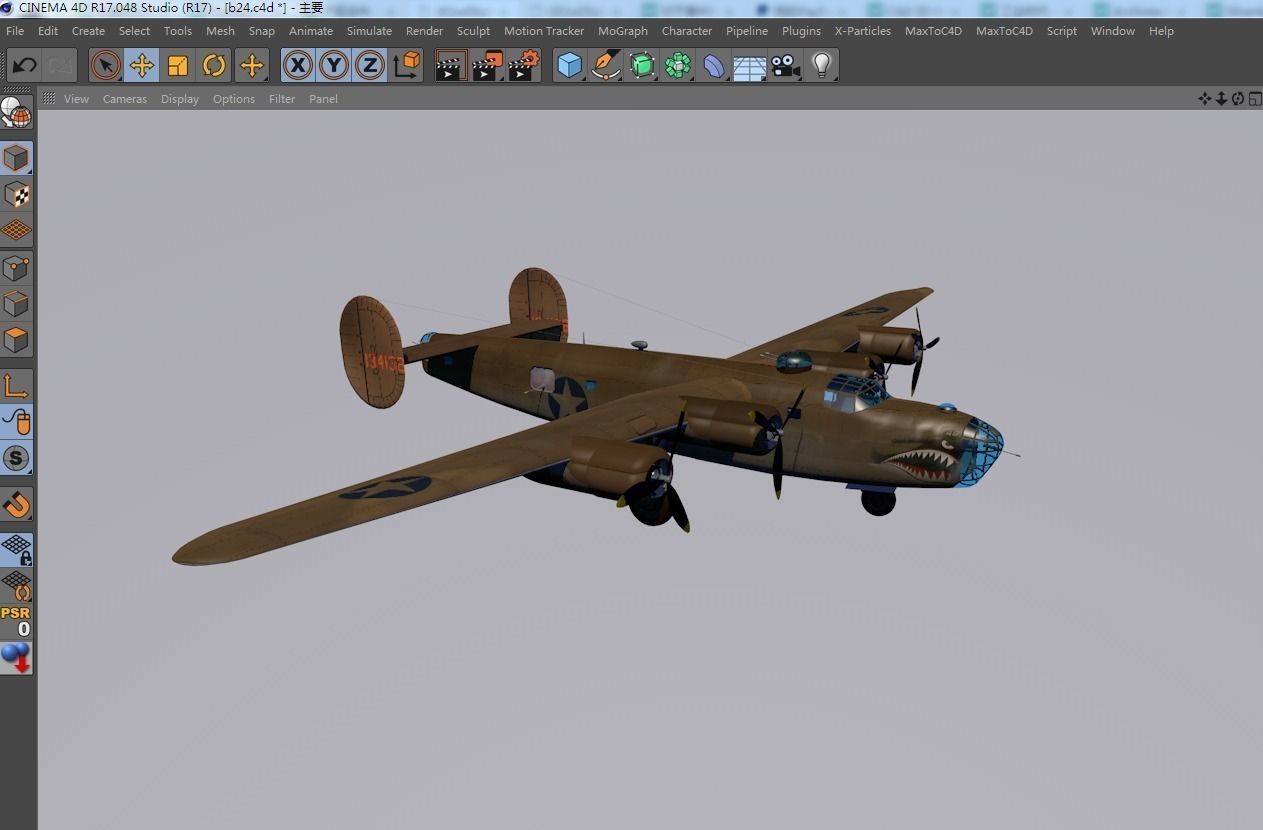Click the green Array generator icon
This screenshot has width=1263, height=830.
tap(678, 66)
